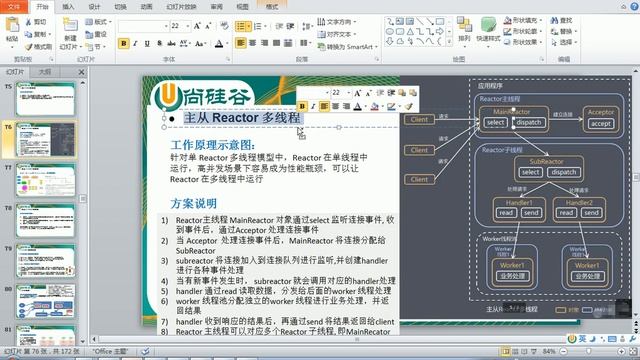Click zoom in plus button

621,351
